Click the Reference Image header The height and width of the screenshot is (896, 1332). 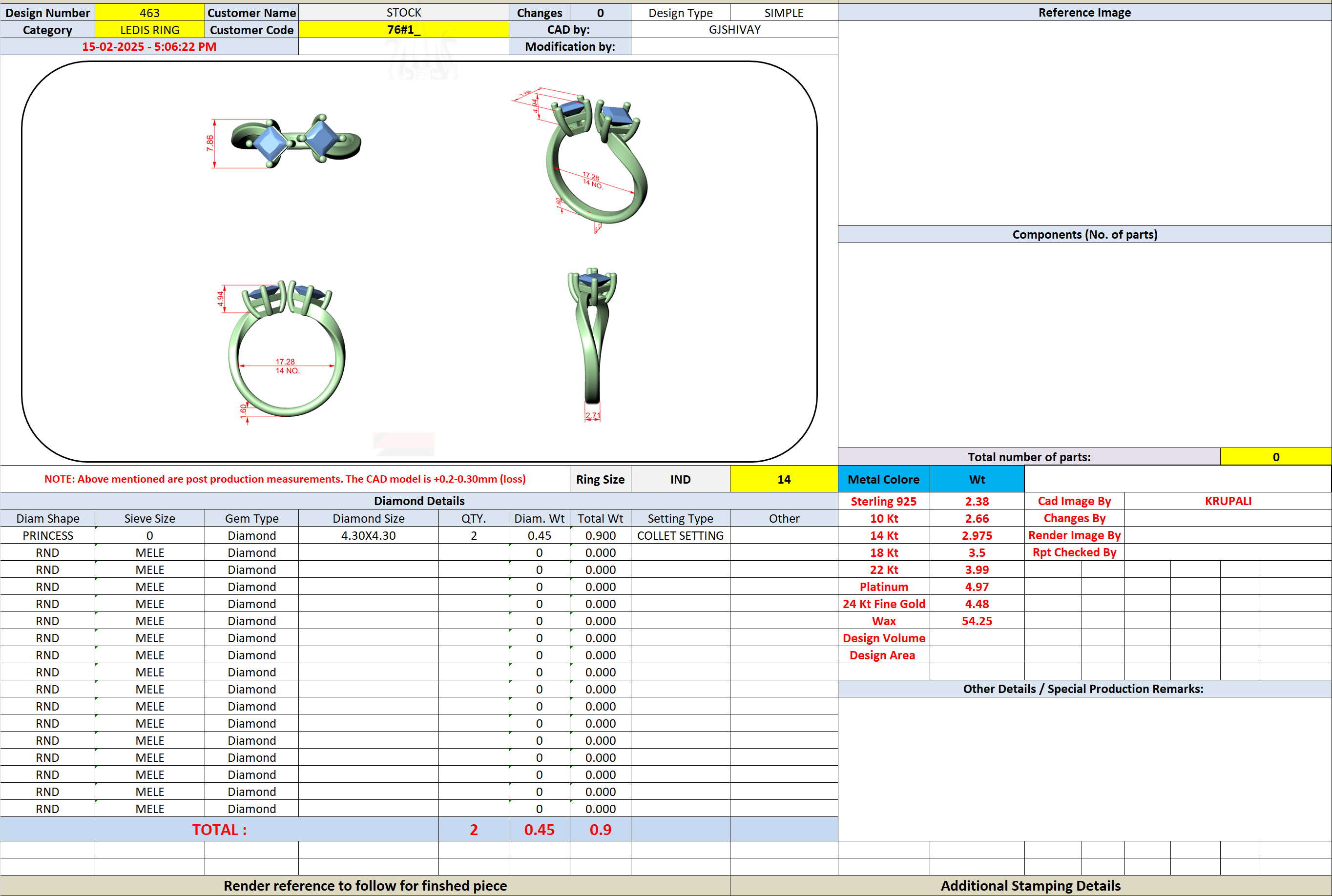pyautogui.click(x=1084, y=13)
